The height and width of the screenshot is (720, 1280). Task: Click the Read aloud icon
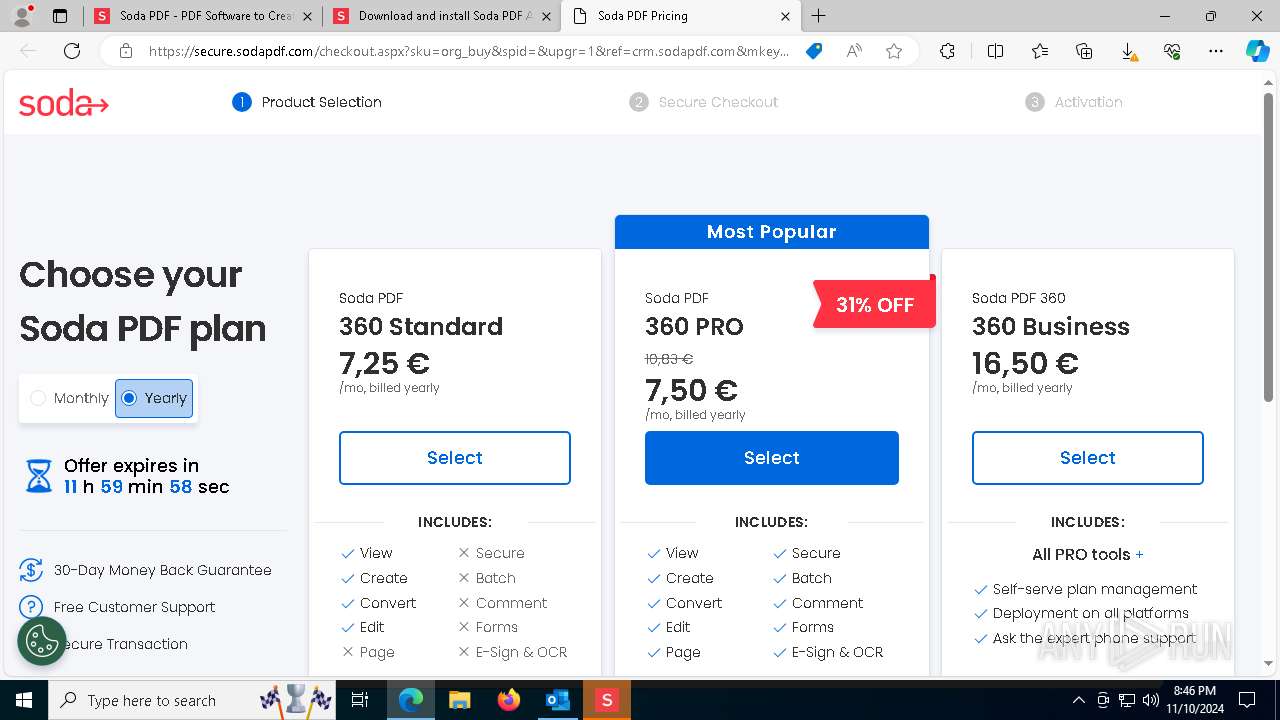click(854, 51)
